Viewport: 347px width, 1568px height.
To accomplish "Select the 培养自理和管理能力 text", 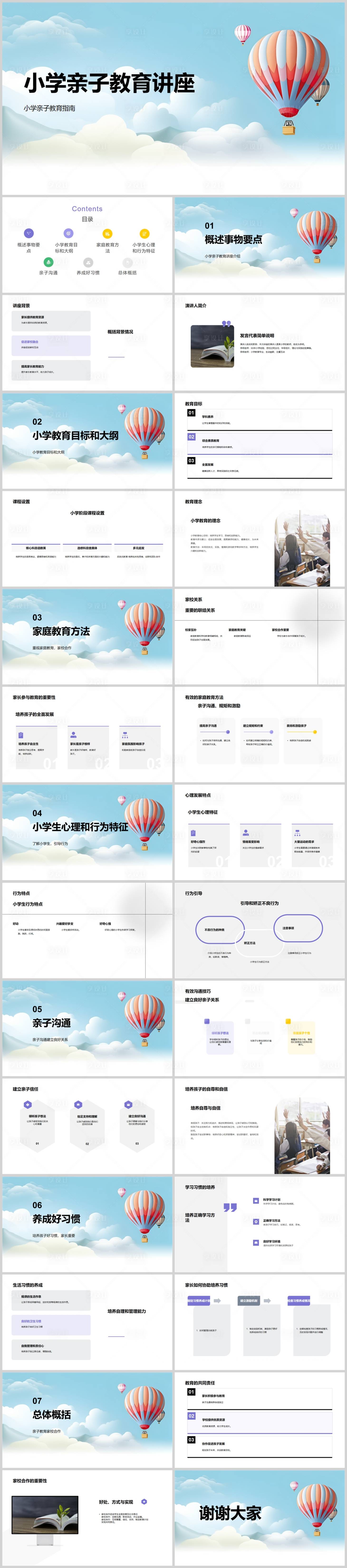I will point(127,1311).
